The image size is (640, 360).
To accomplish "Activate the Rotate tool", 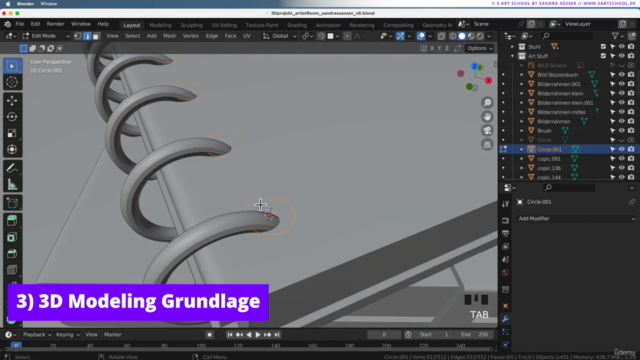I will (x=12, y=117).
